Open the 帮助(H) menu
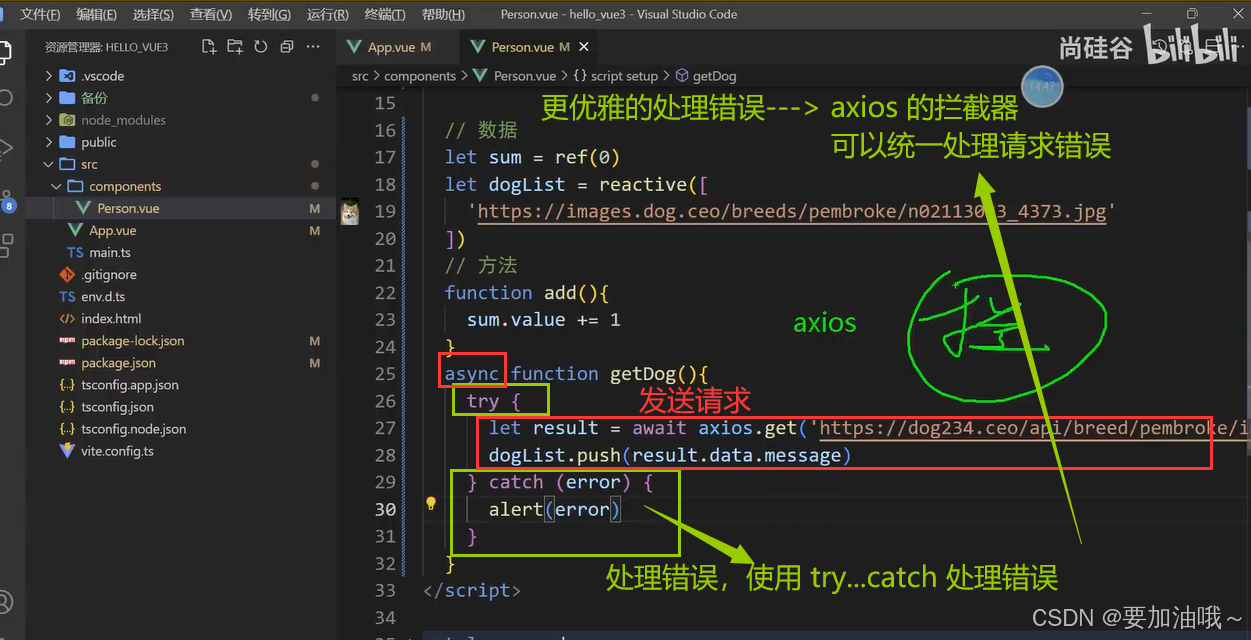This screenshot has height=640, width=1251. tap(443, 14)
